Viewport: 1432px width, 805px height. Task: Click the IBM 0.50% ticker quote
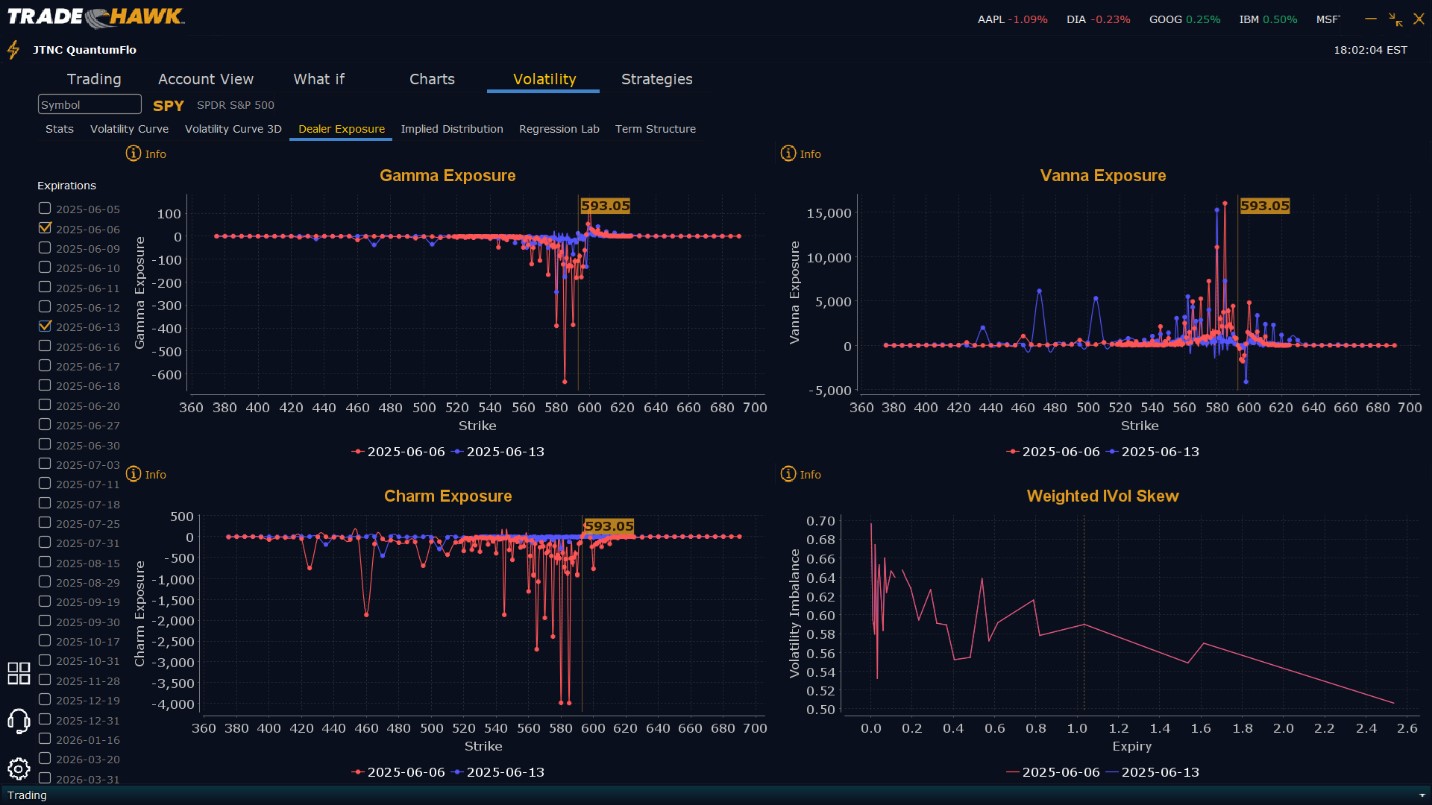[1268, 19]
